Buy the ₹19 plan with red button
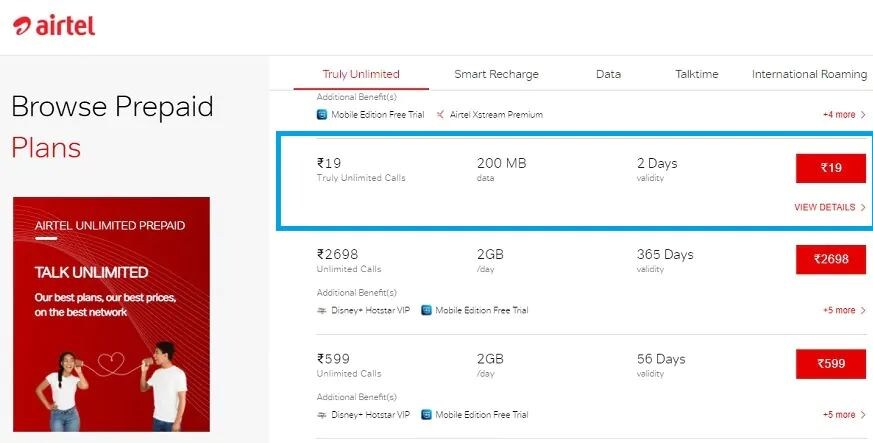The image size is (873, 443). click(x=831, y=168)
